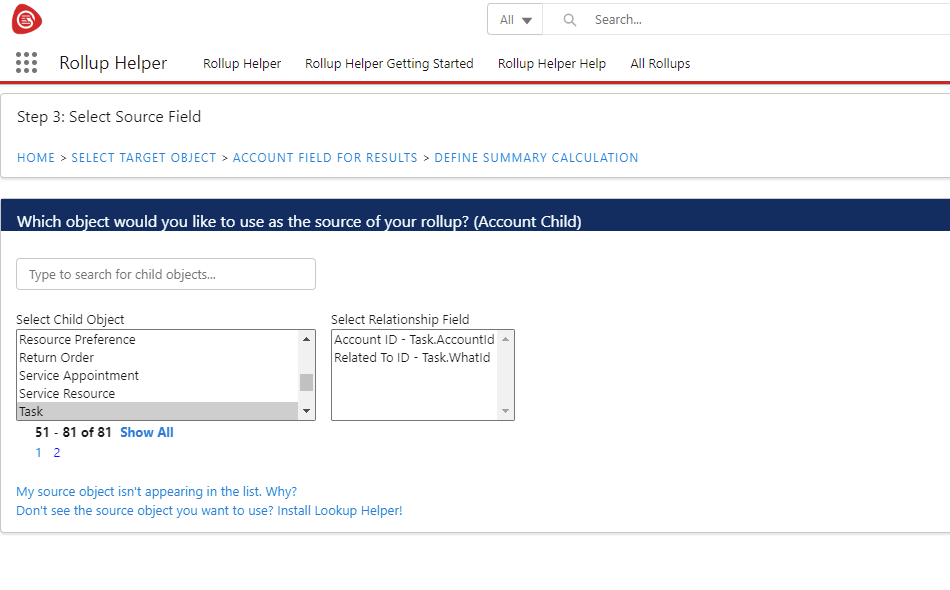Open the All Rollups tab
This screenshot has width=950, height=590.
660,64
